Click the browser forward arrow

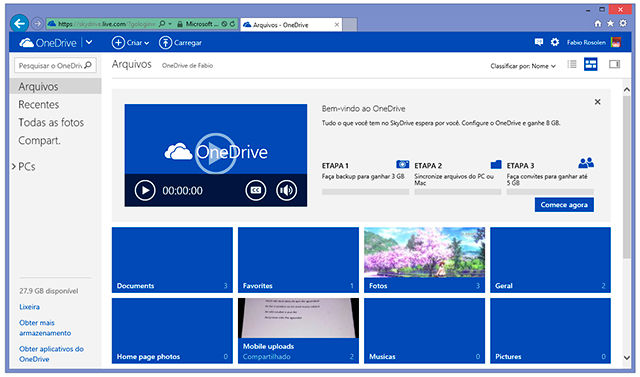[x=37, y=24]
